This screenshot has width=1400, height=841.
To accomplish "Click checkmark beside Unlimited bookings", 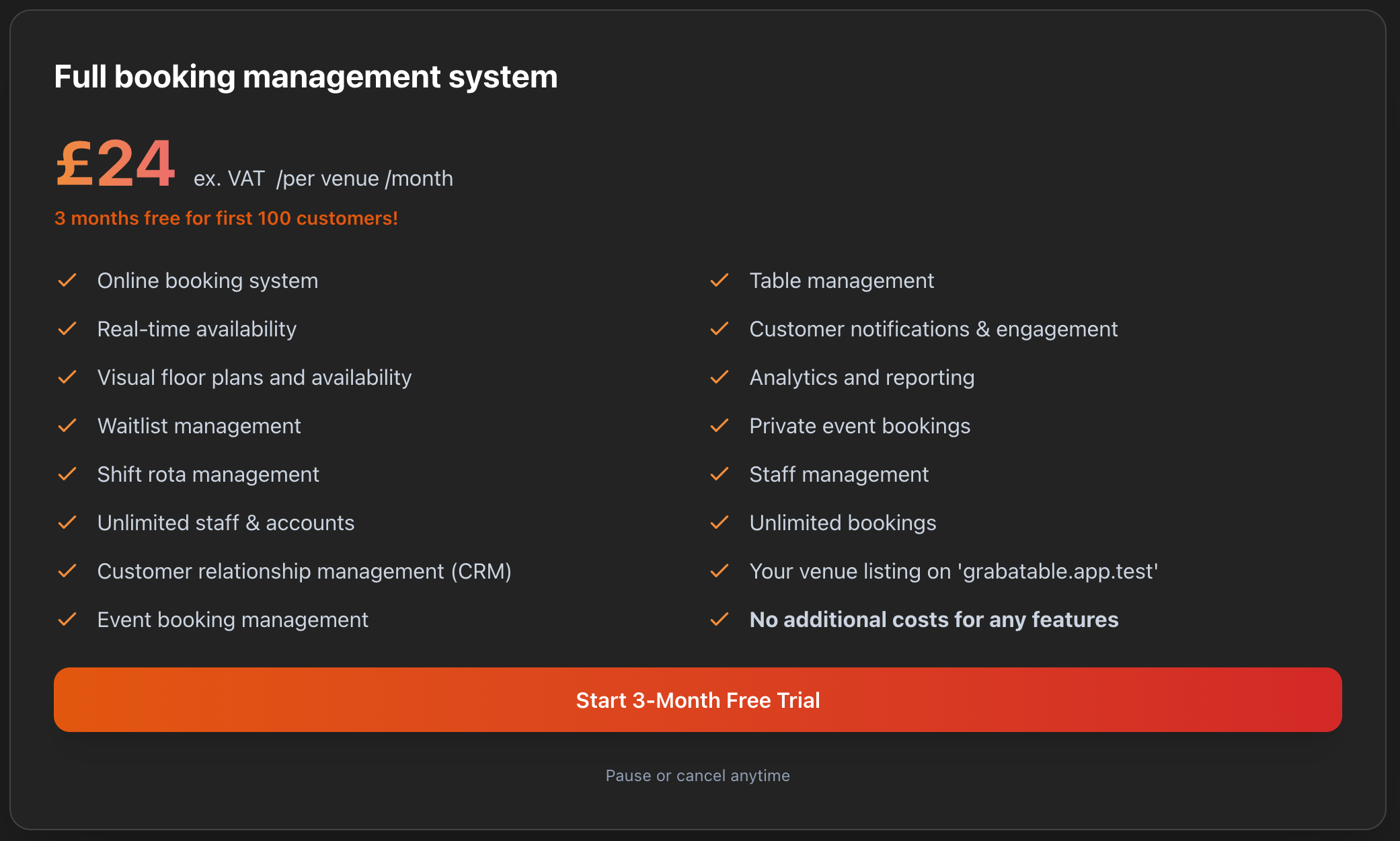I will point(720,523).
